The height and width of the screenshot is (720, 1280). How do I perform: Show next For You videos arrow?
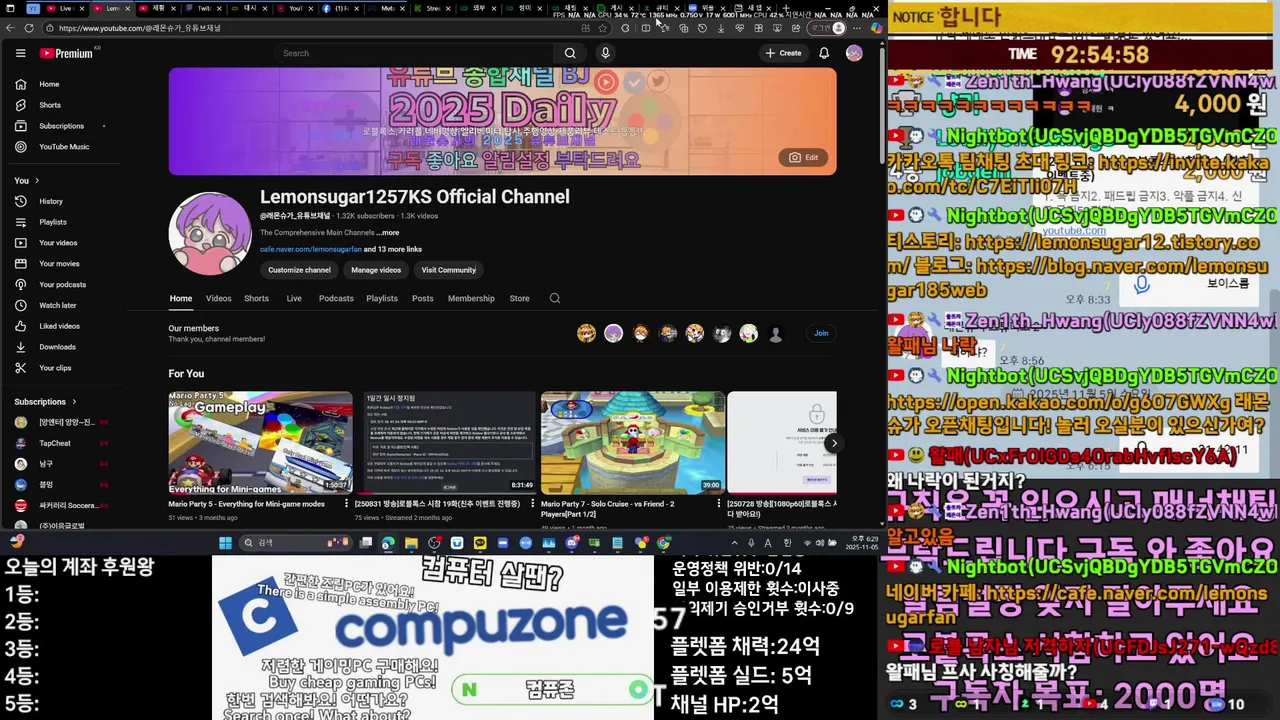tap(834, 443)
